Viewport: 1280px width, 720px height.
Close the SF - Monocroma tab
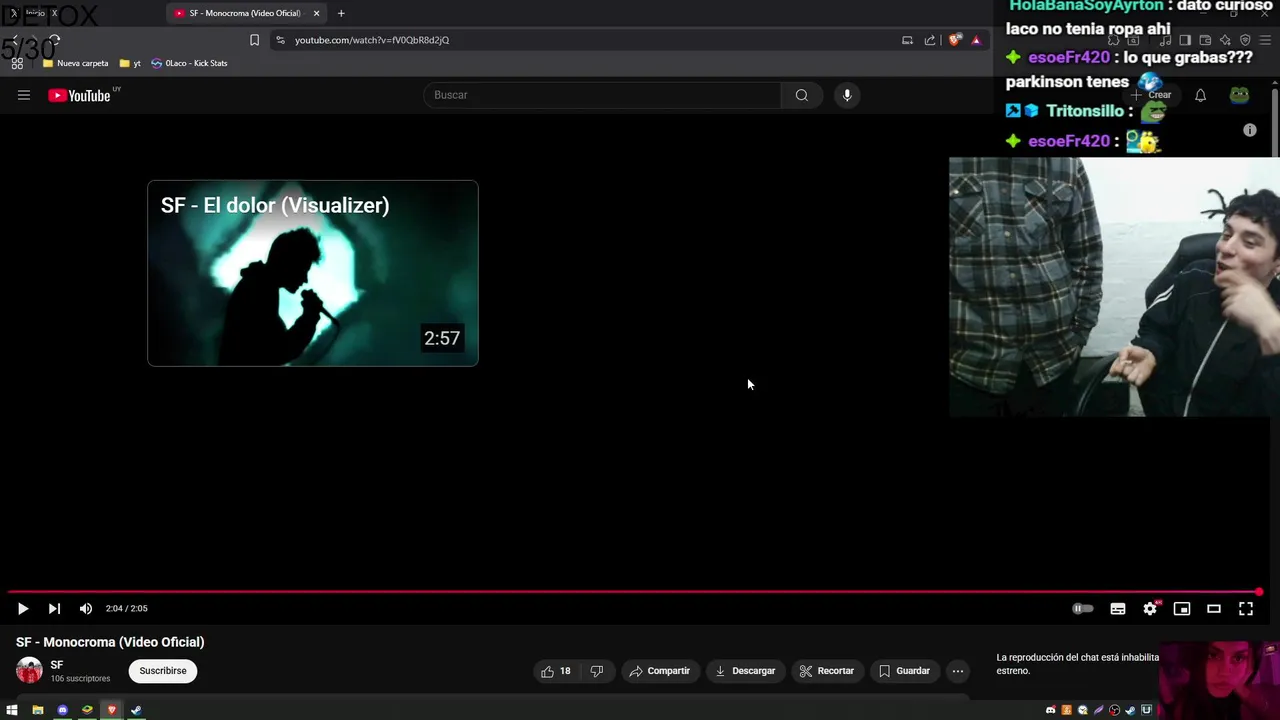tap(317, 13)
